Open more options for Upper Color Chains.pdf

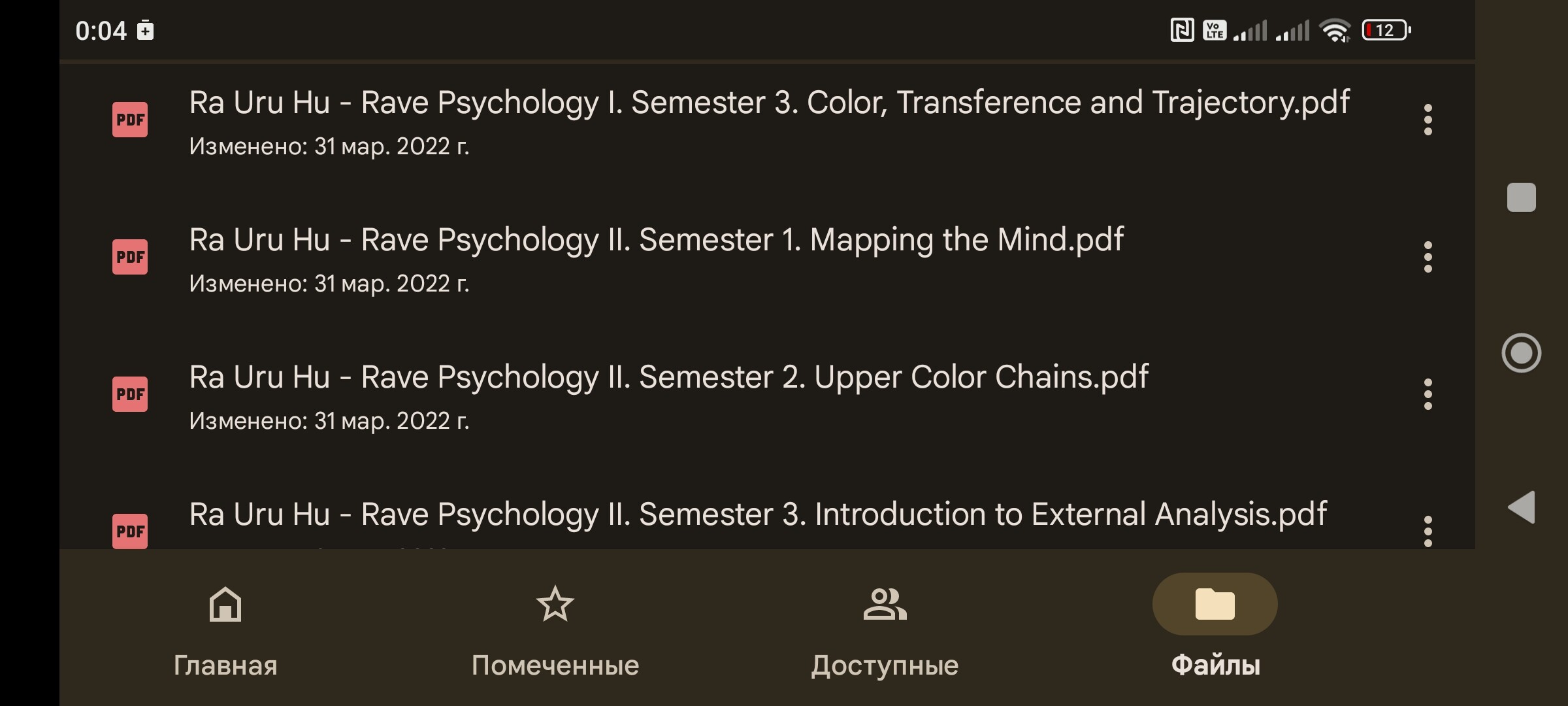pyautogui.click(x=1428, y=394)
